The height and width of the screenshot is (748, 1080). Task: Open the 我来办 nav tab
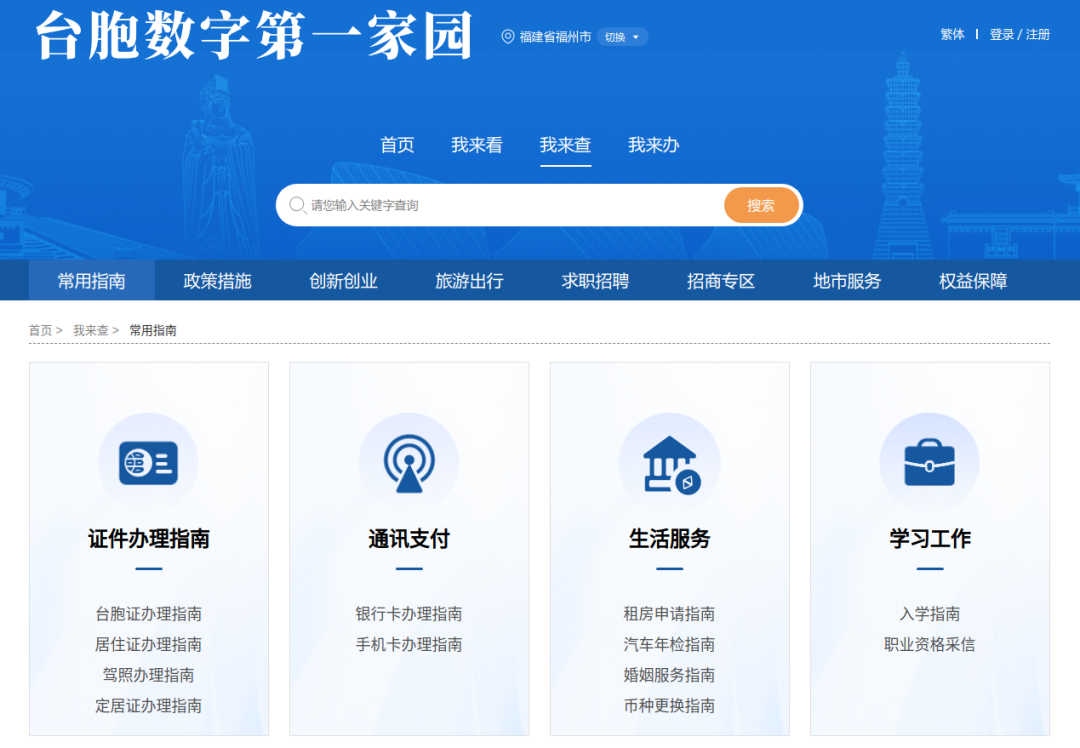click(654, 145)
